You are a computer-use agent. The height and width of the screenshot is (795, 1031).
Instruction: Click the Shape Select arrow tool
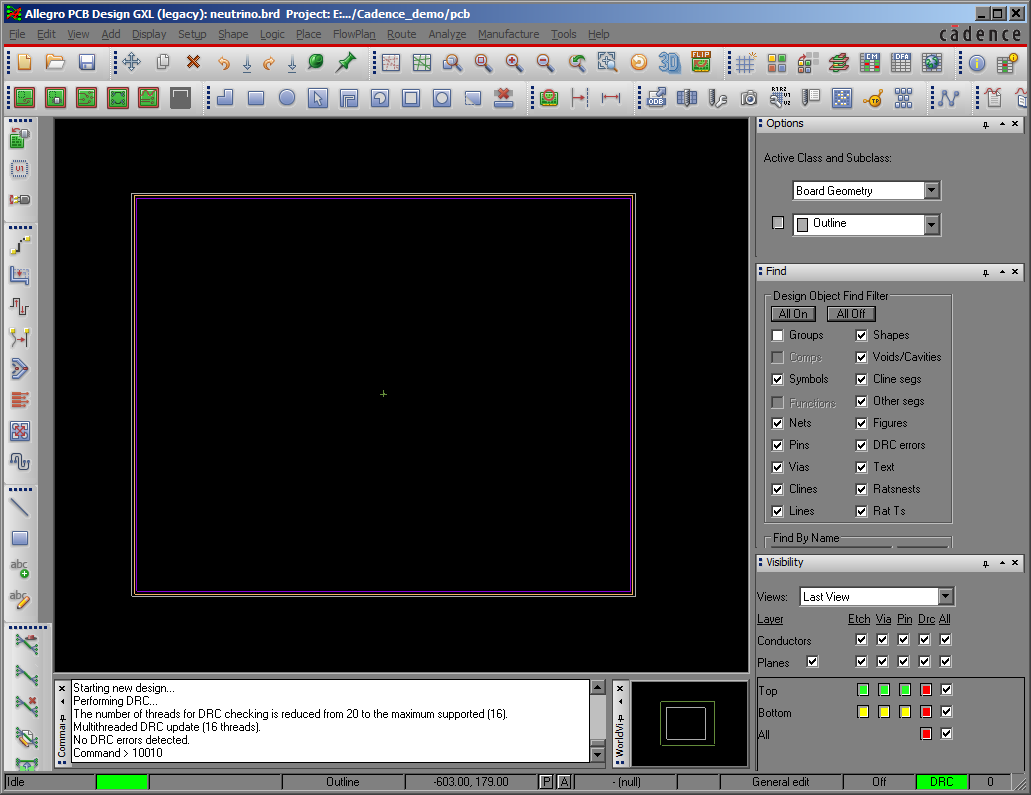[x=318, y=98]
